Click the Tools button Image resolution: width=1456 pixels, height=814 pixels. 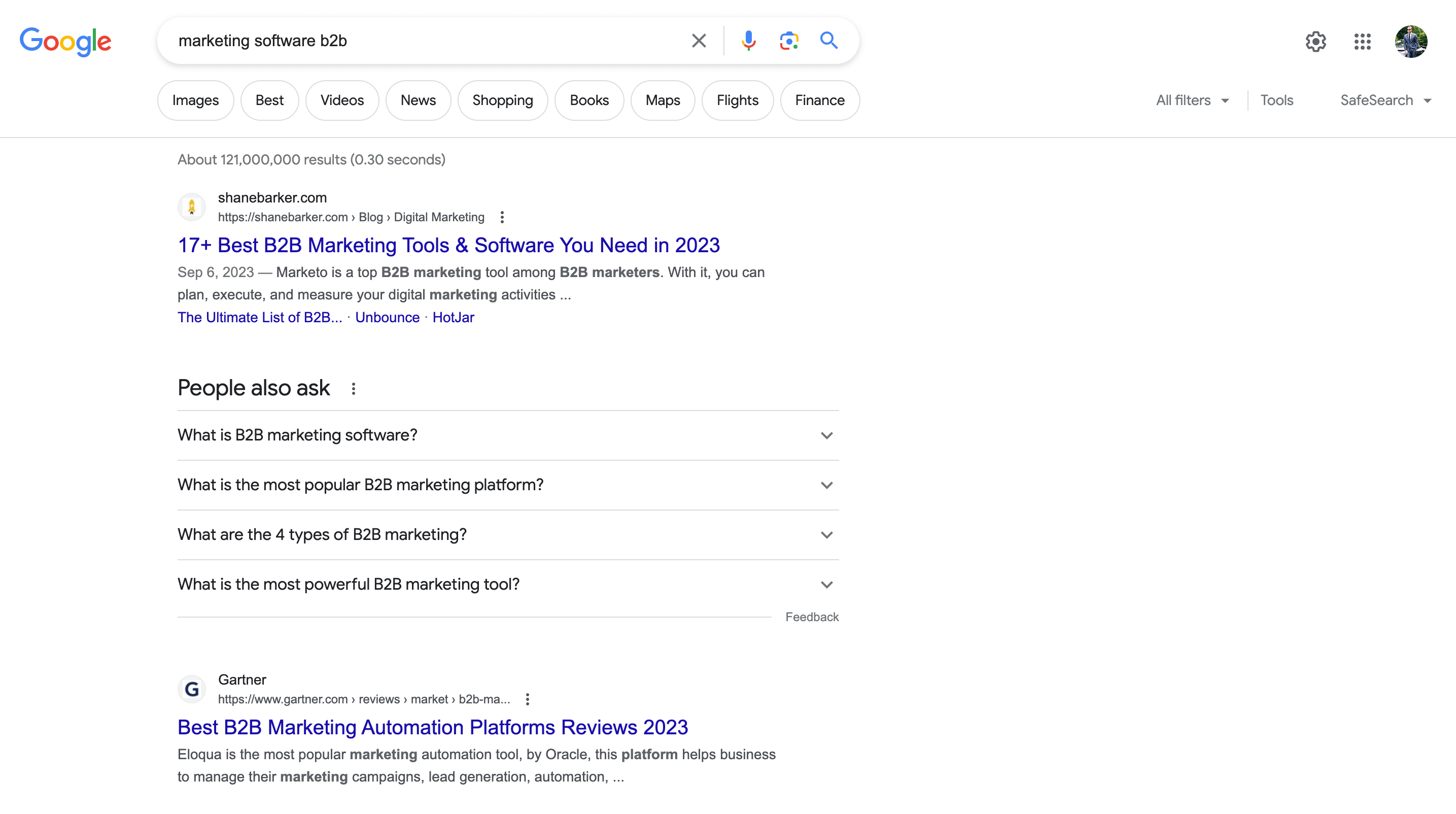tap(1277, 100)
